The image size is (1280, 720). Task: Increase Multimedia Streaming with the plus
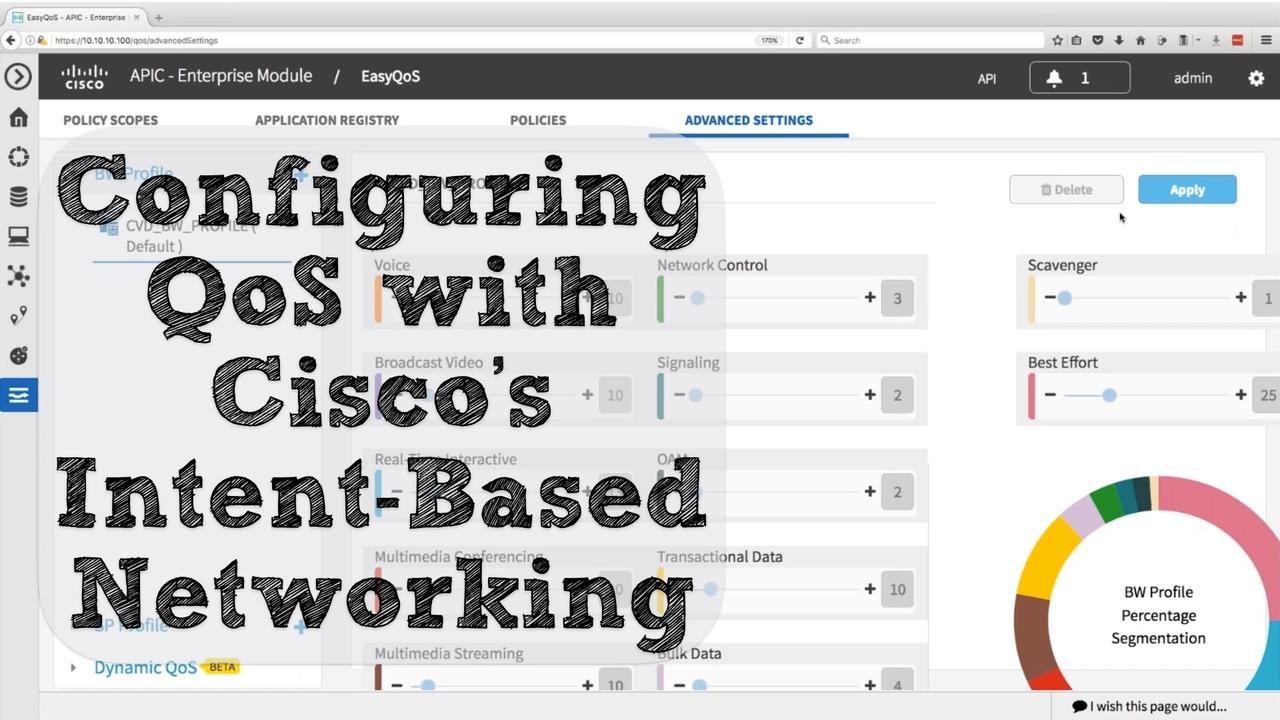click(587, 685)
